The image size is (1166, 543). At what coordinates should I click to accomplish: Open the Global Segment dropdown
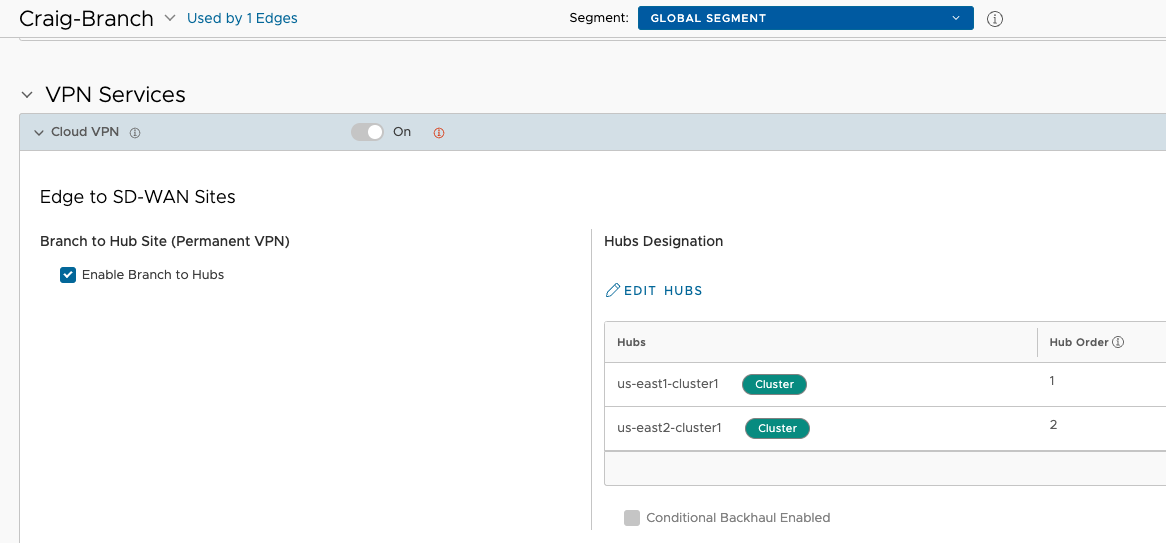pyautogui.click(x=805, y=19)
